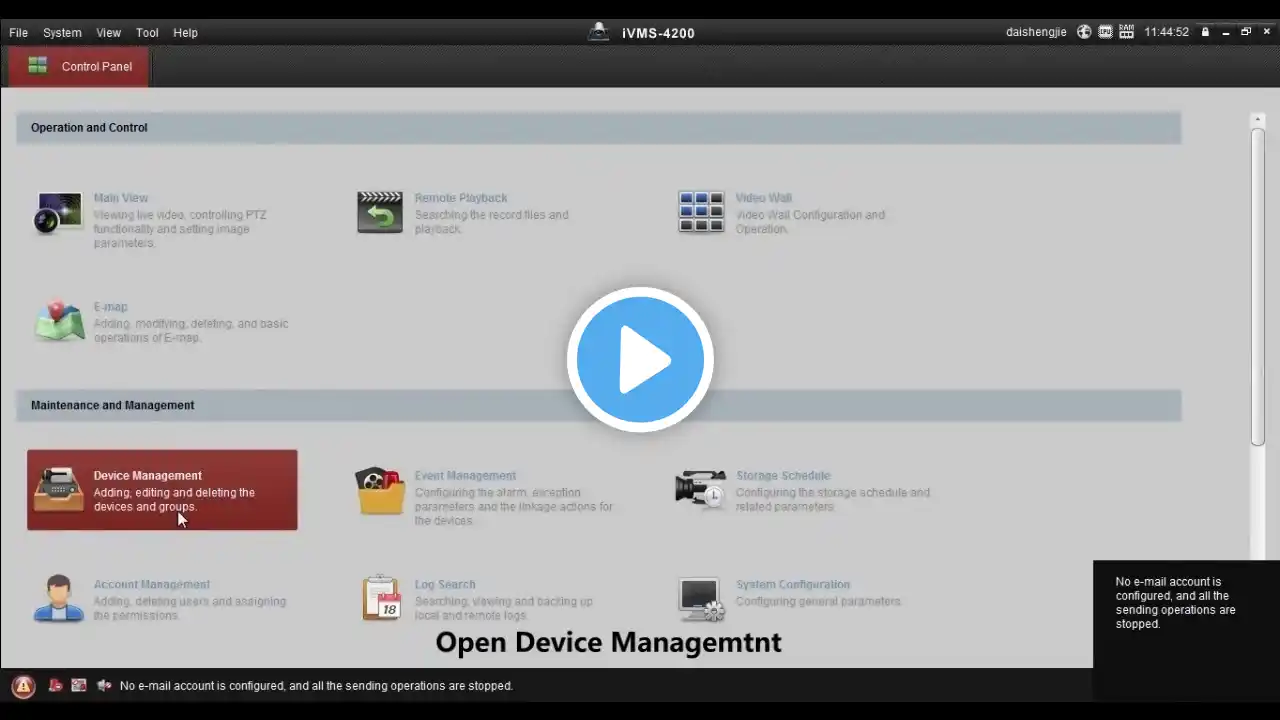The width and height of the screenshot is (1280, 720).
Task: Click the System Configuration title link
Action: pyautogui.click(x=793, y=585)
